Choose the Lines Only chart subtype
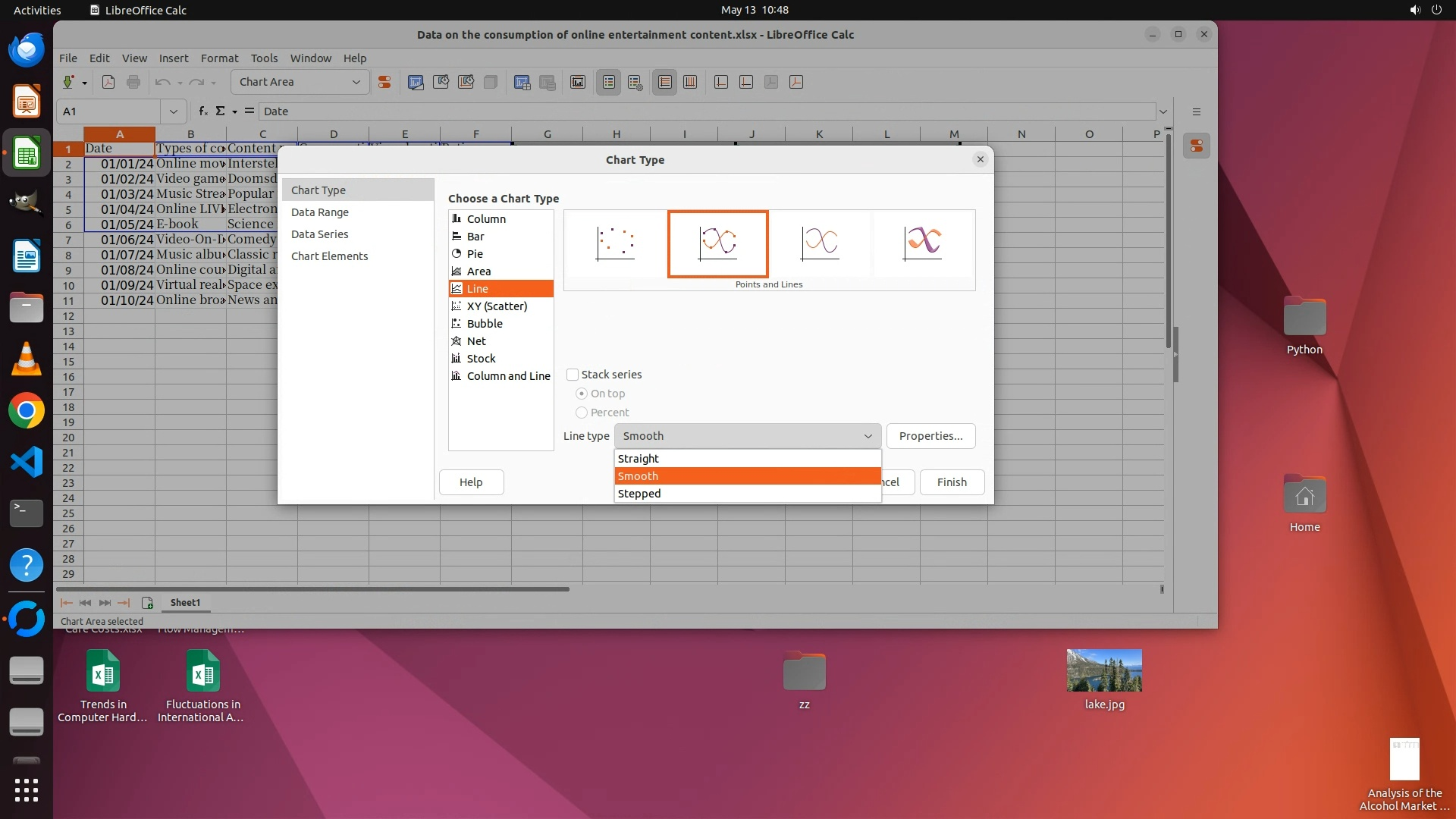The image size is (1456, 819). tap(820, 243)
